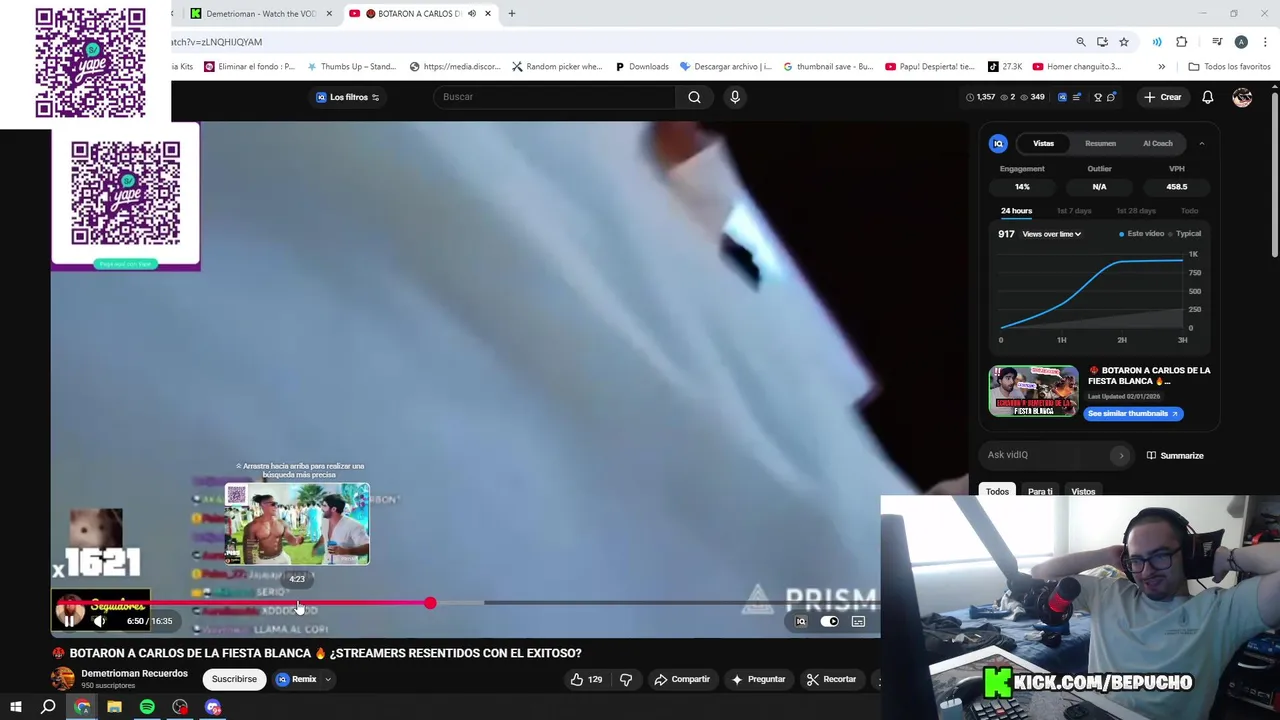
Task: Click the Chrome zoom magnifier in address bar
Action: click(1081, 42)
